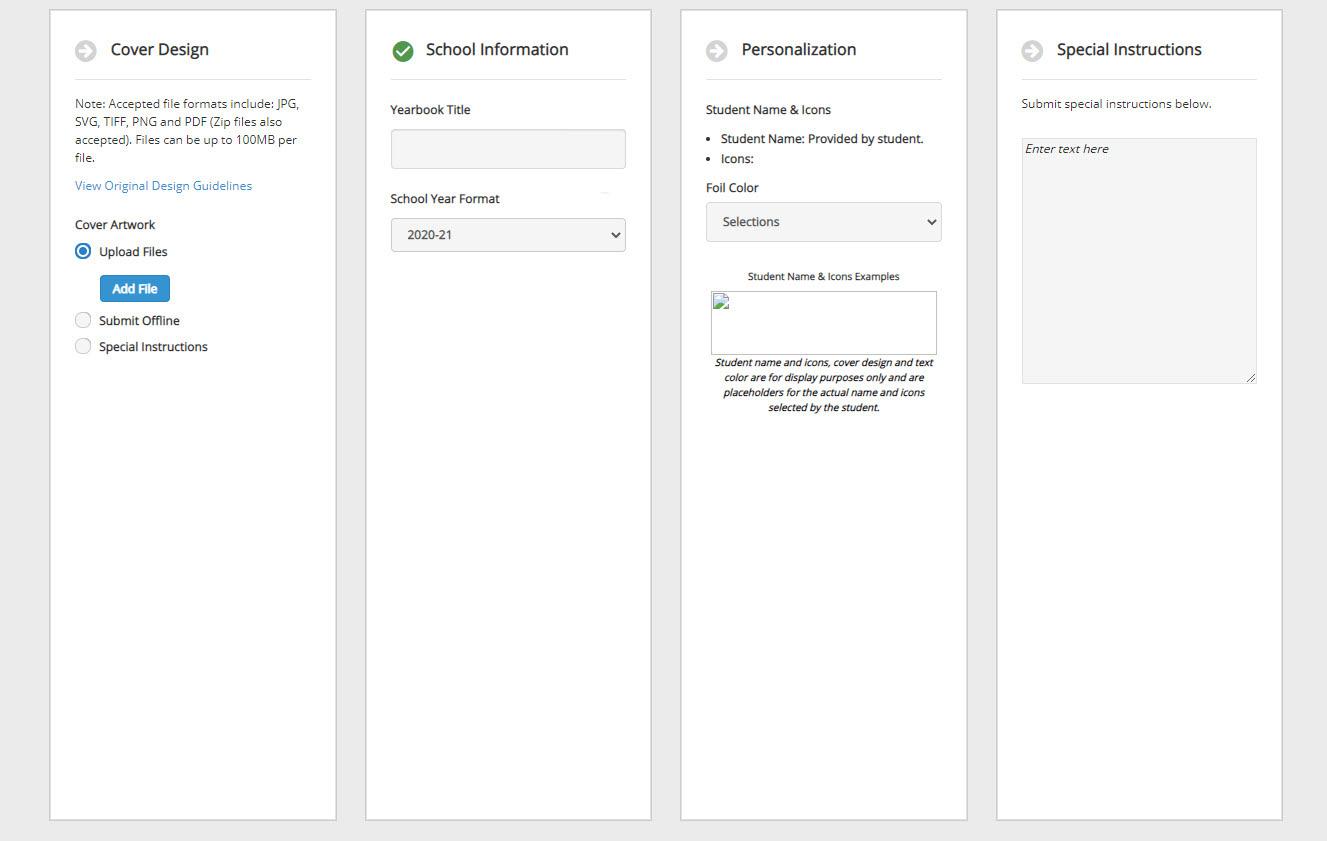The width and height of the screenshot is (1327, 841).
Task: Click the School Year Format label
Action: (445, 199)
